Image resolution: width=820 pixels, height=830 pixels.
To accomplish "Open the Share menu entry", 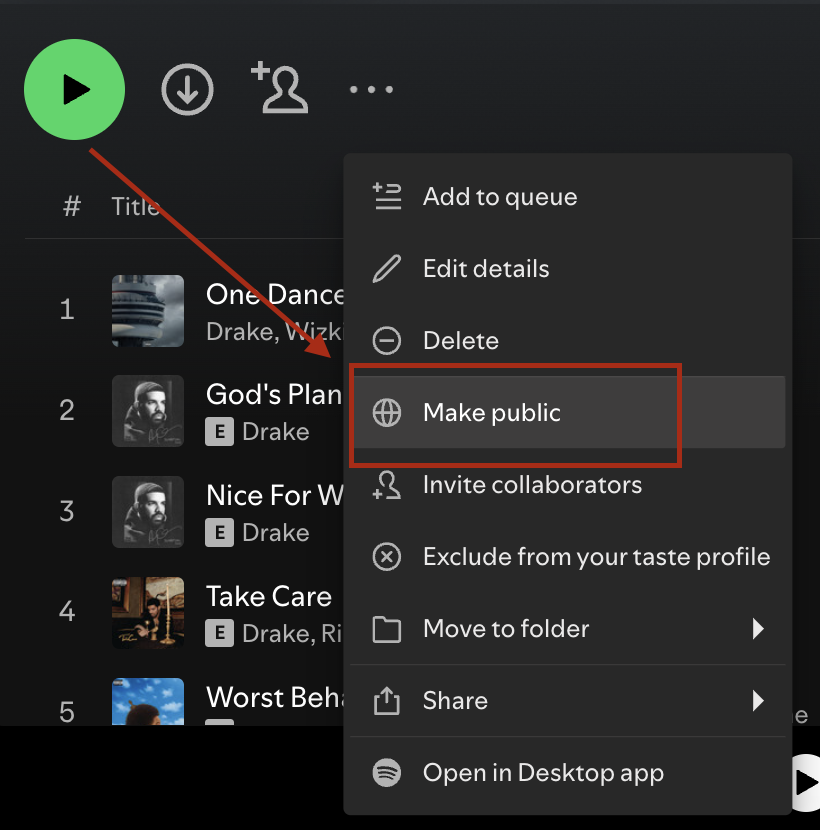I will pyautogui.click(x=567, y=700).
